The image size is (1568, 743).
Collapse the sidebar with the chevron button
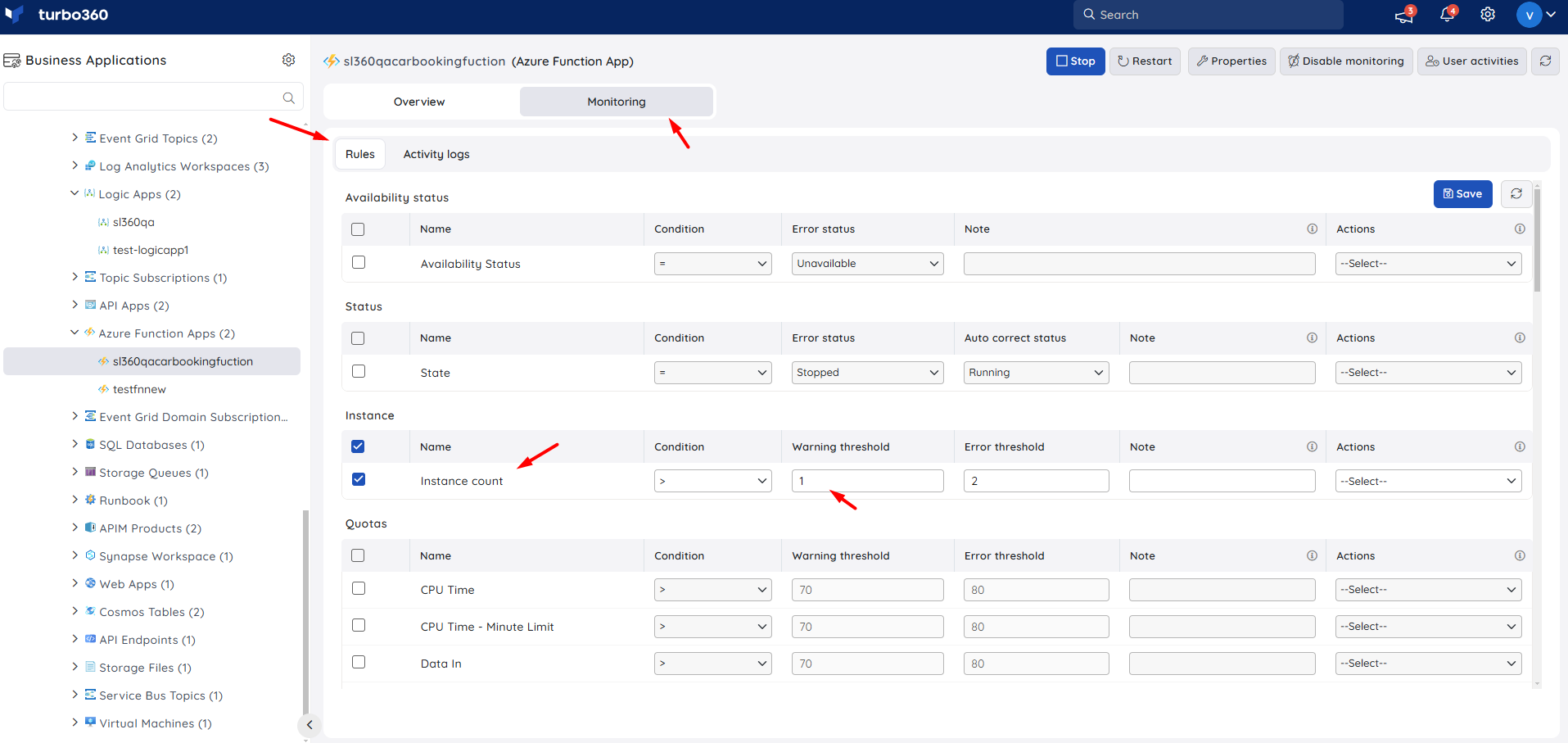coord(309,725)
